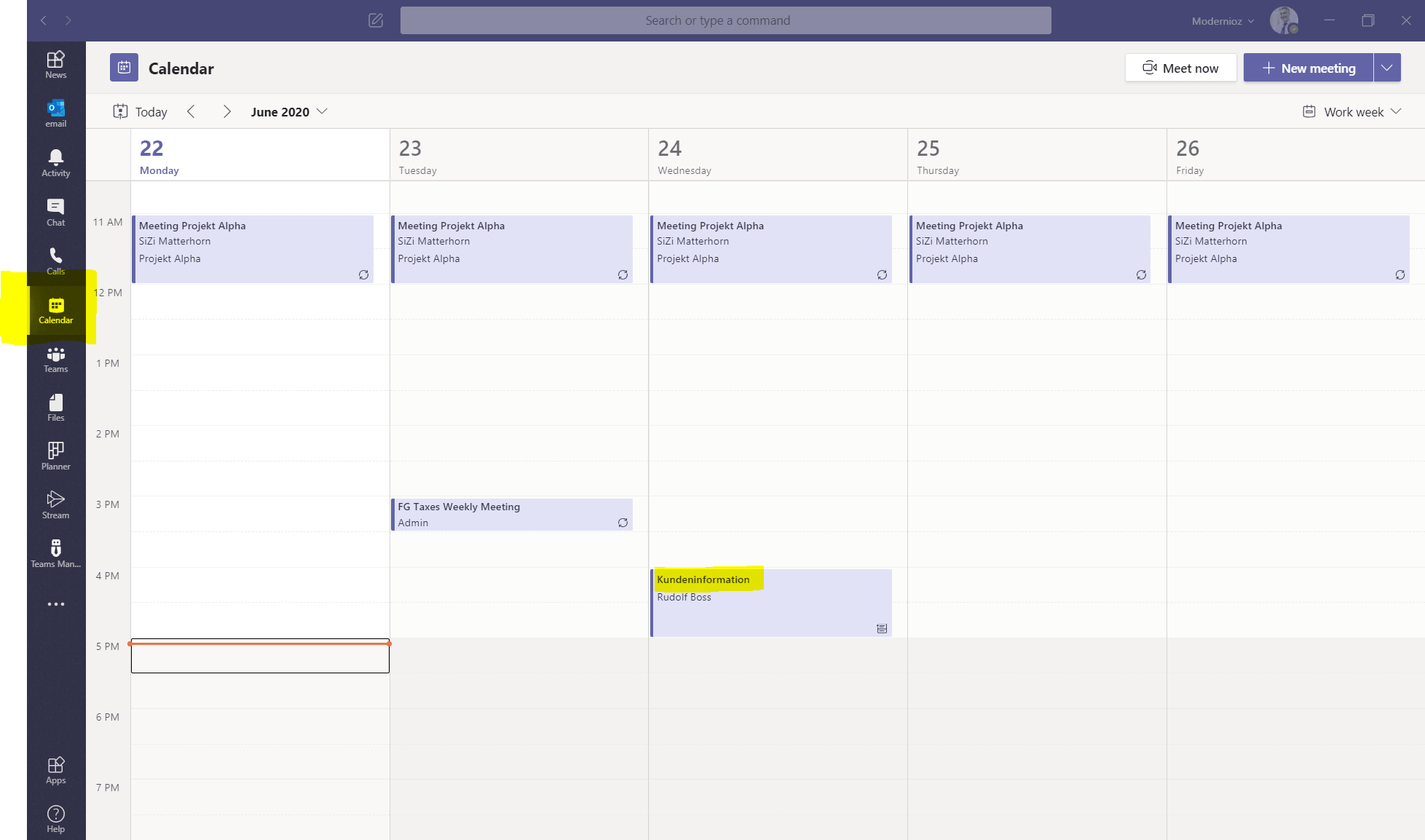Expand the New meeting options arrow
This screenshot has height=840, width=1425.
(1387, 68)
